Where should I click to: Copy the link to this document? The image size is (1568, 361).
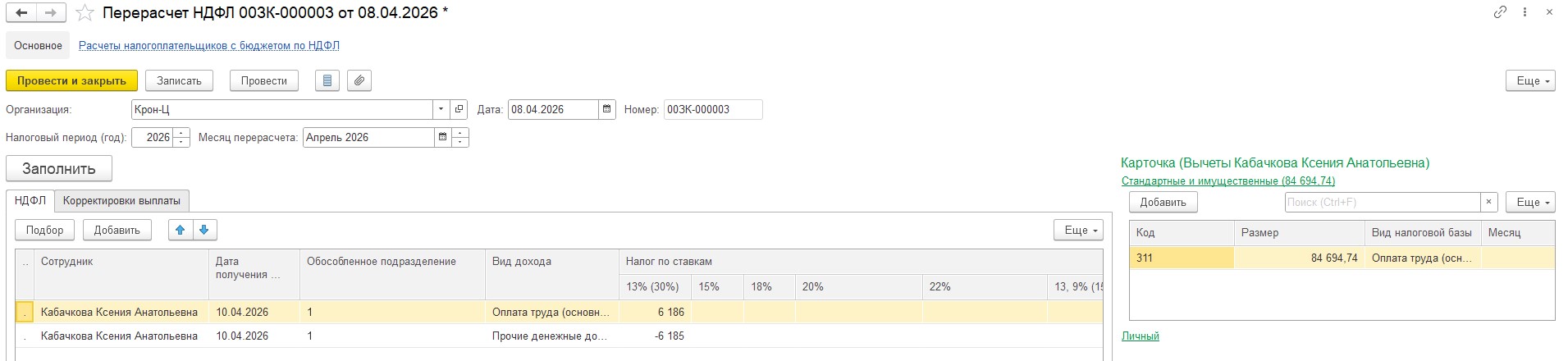(1500, 12)
